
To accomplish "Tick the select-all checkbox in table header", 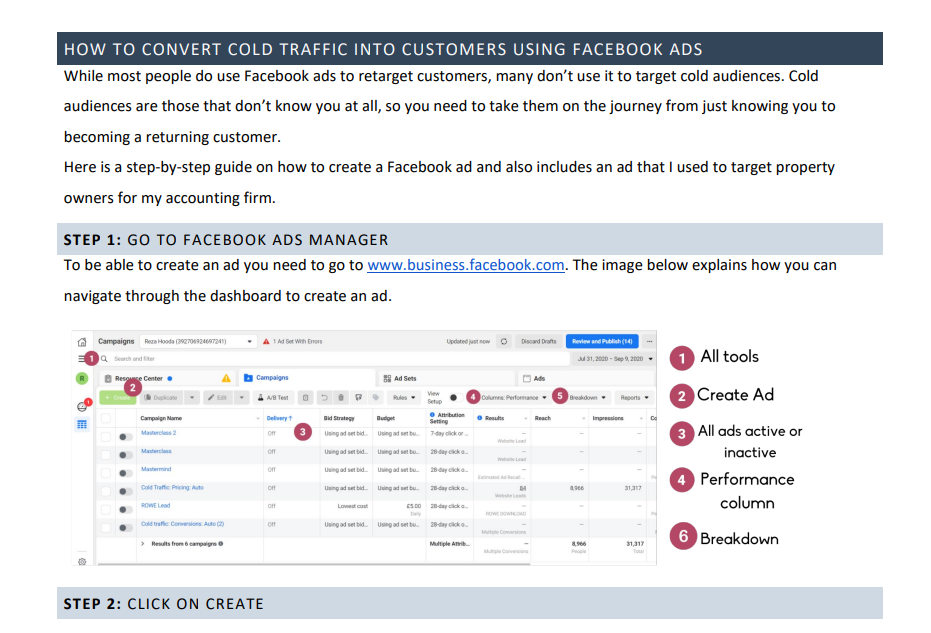I will point(106,418).
